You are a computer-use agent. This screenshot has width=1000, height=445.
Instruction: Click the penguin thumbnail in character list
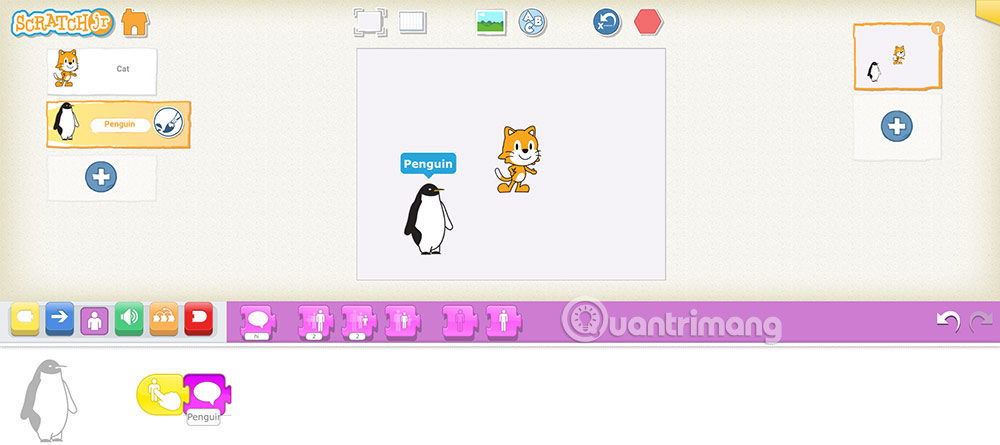[x=65, y=122]
